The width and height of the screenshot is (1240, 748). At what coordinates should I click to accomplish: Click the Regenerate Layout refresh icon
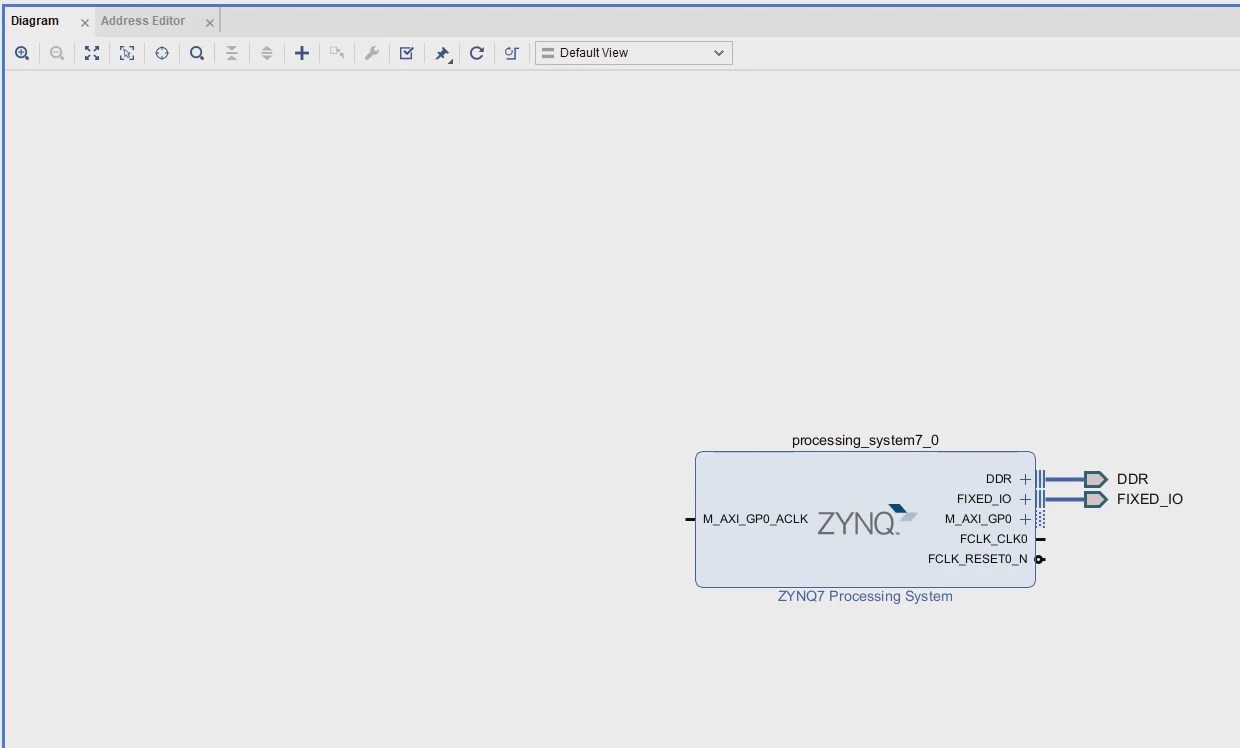coord(477,53)
